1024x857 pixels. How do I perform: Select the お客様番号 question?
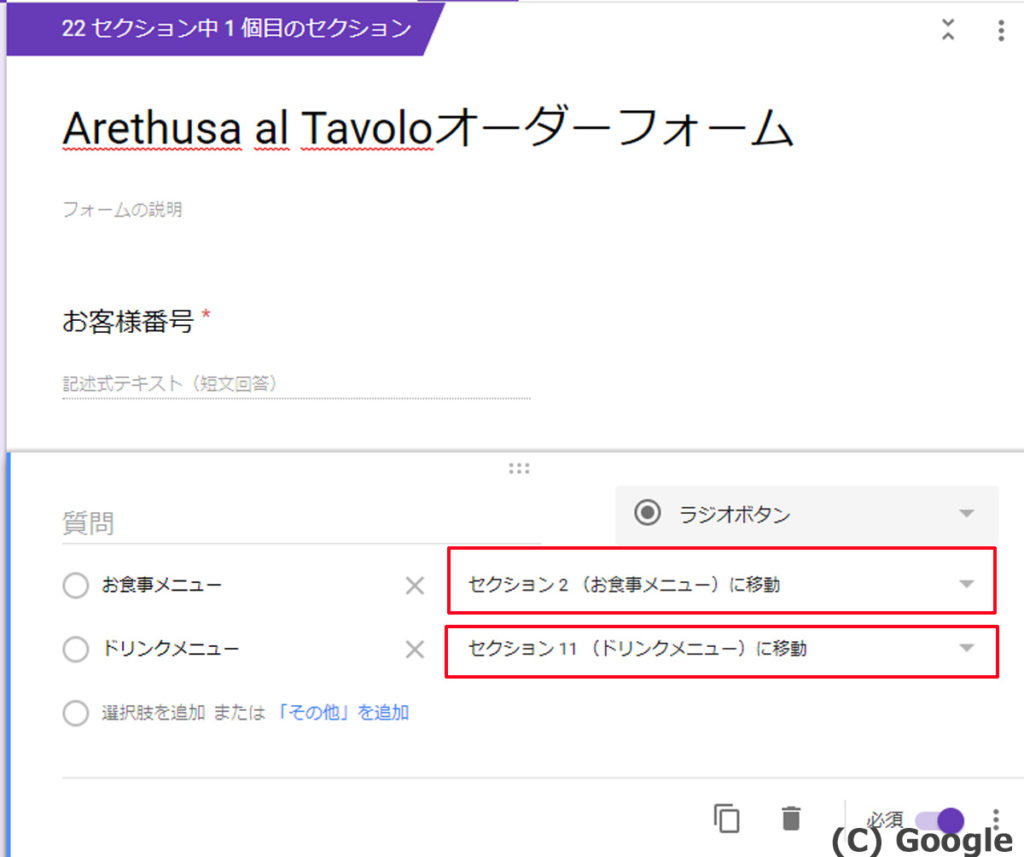[128, 321]
